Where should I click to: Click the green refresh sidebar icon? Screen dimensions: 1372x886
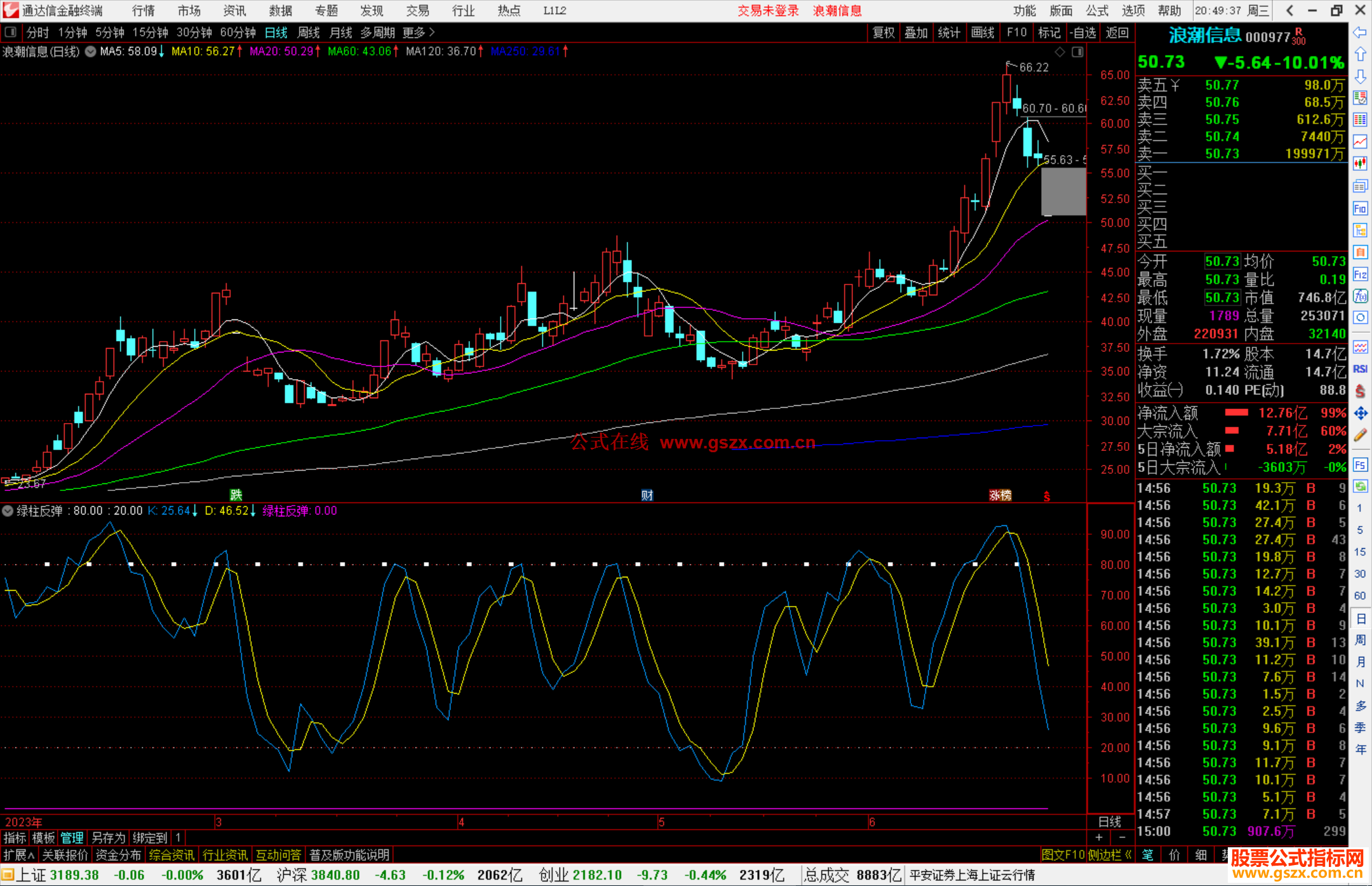pos(1360,487)
